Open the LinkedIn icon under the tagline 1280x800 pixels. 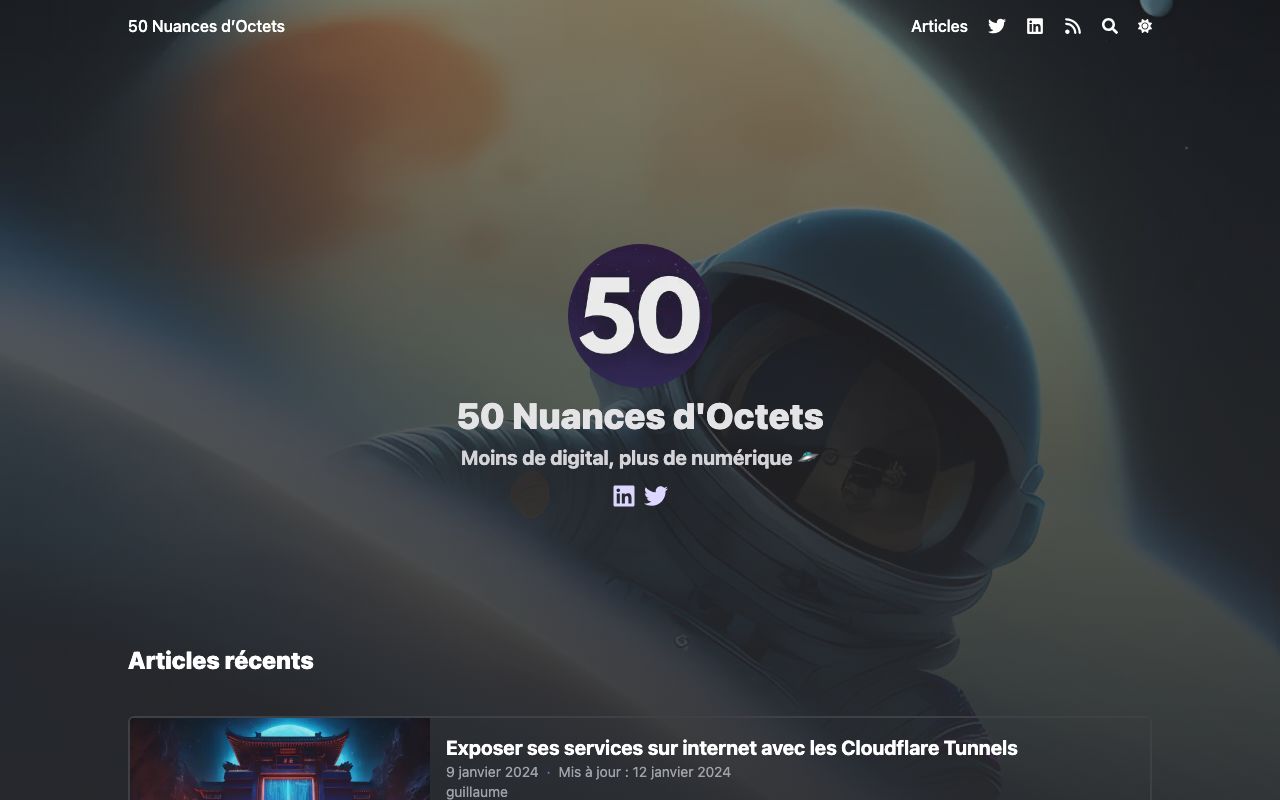(624, 496)
